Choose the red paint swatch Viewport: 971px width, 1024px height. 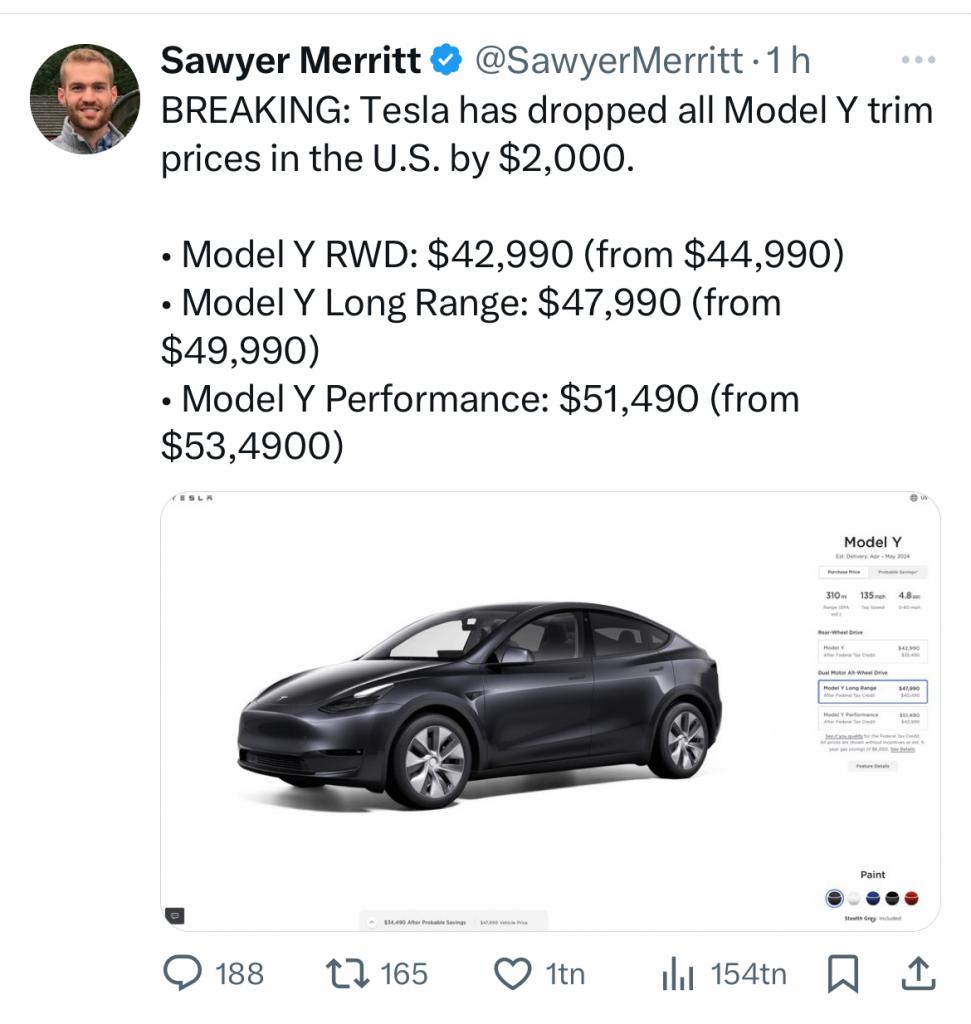[912, 899]
